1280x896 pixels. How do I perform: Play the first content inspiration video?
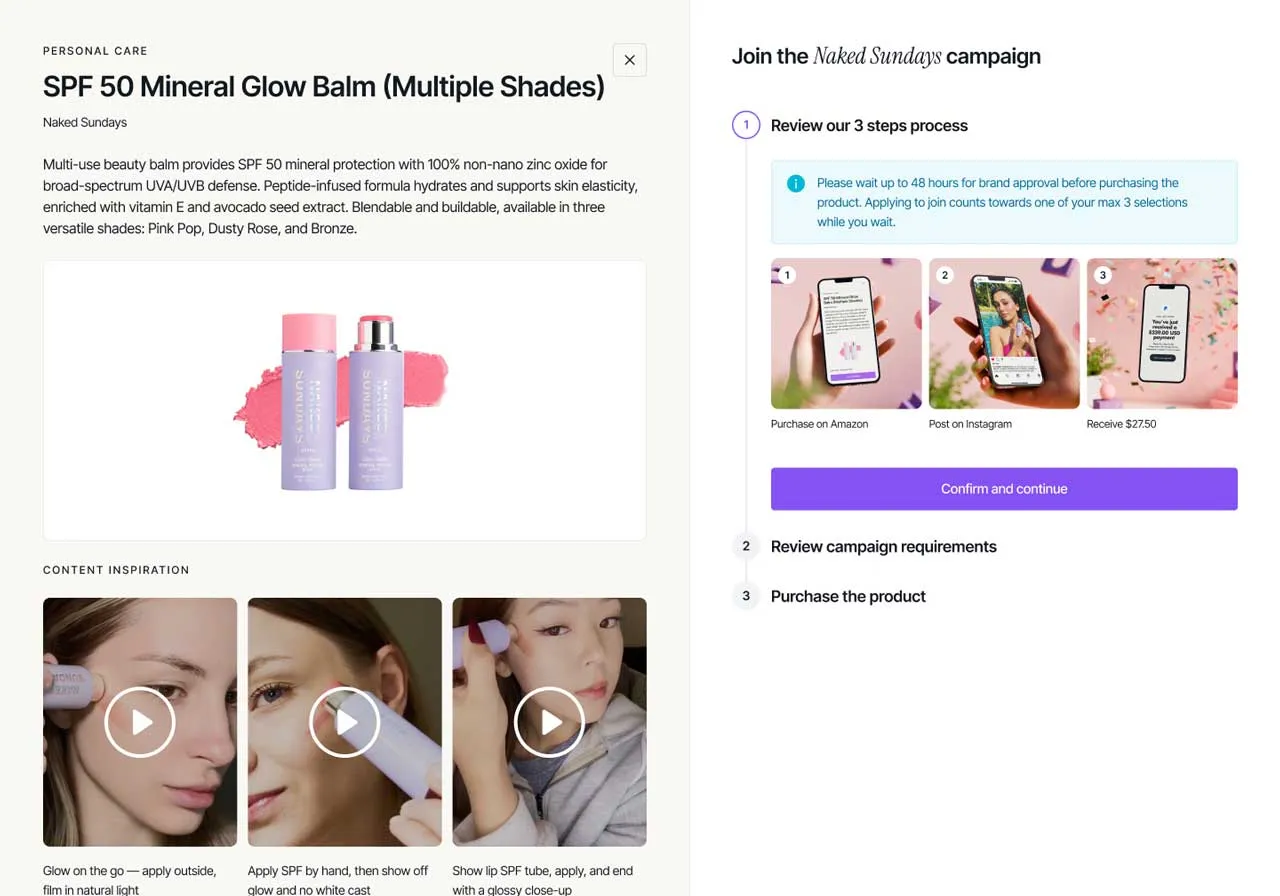140,722
